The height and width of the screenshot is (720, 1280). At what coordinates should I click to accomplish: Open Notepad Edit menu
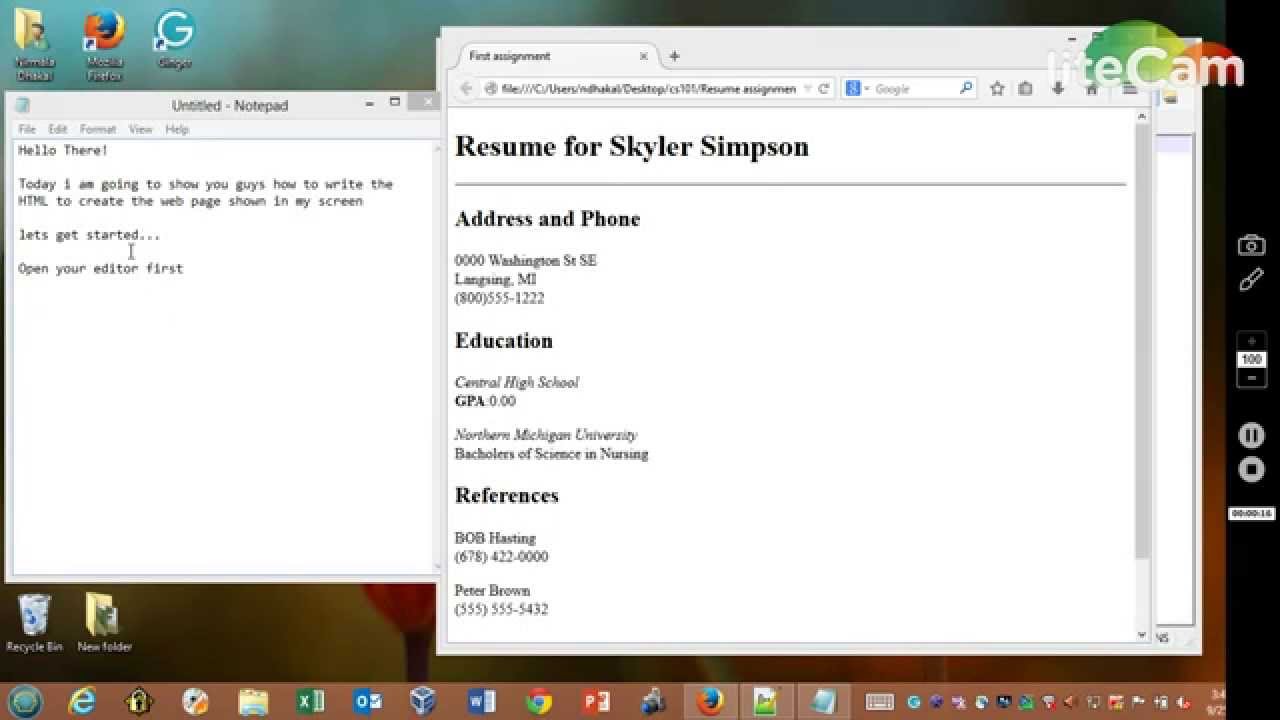click(58, 129)
